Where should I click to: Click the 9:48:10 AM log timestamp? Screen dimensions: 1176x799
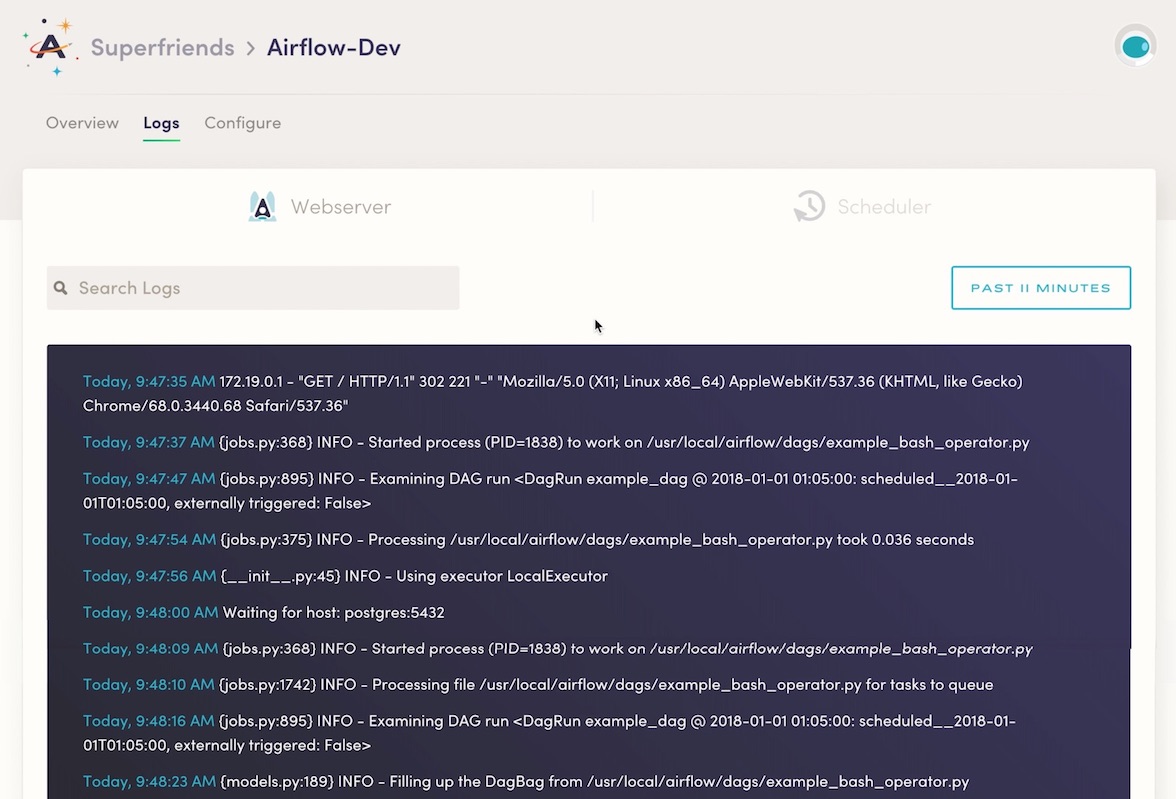pos(148,684)
